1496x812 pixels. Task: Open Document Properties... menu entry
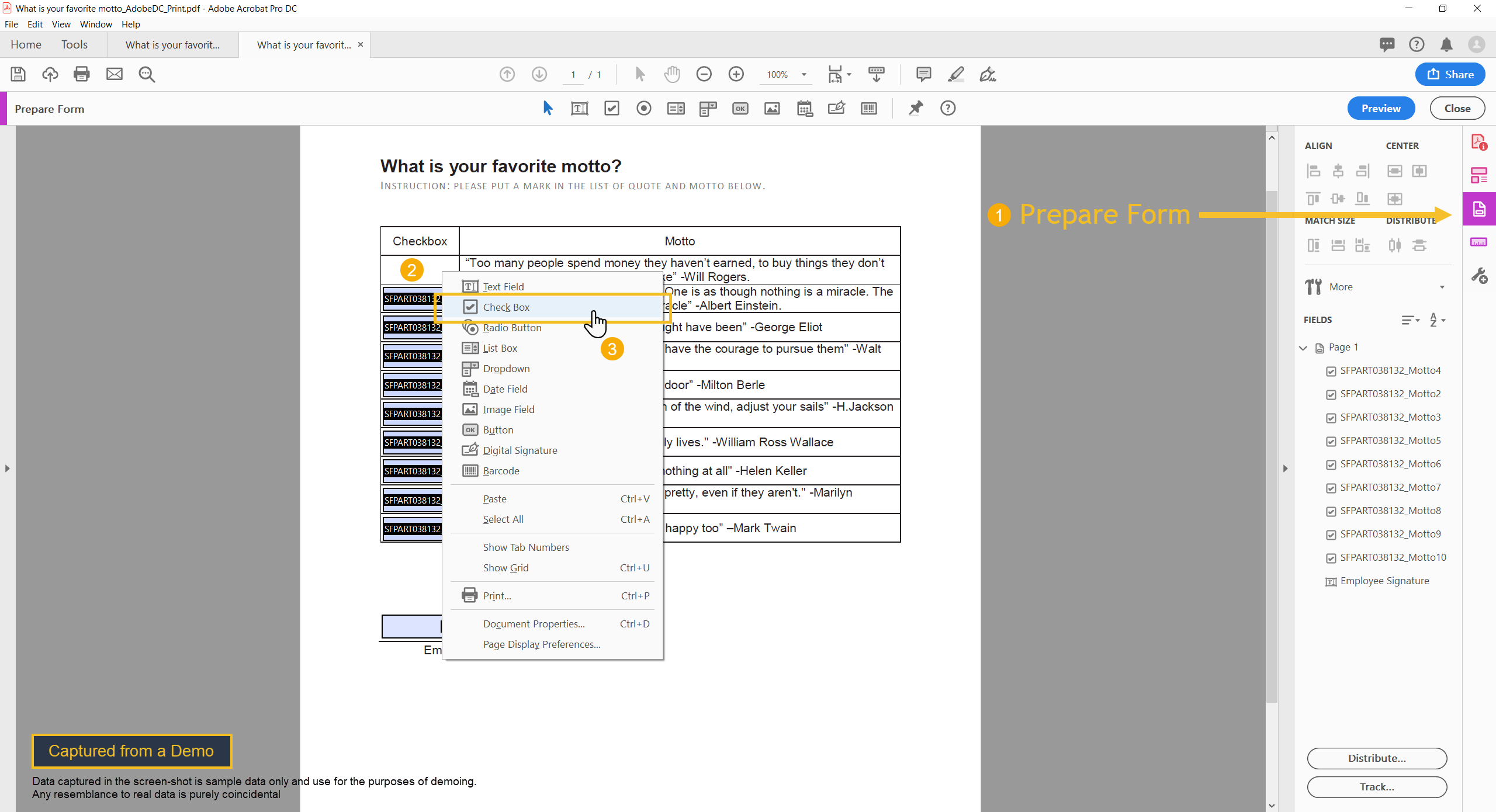point(552,624)
